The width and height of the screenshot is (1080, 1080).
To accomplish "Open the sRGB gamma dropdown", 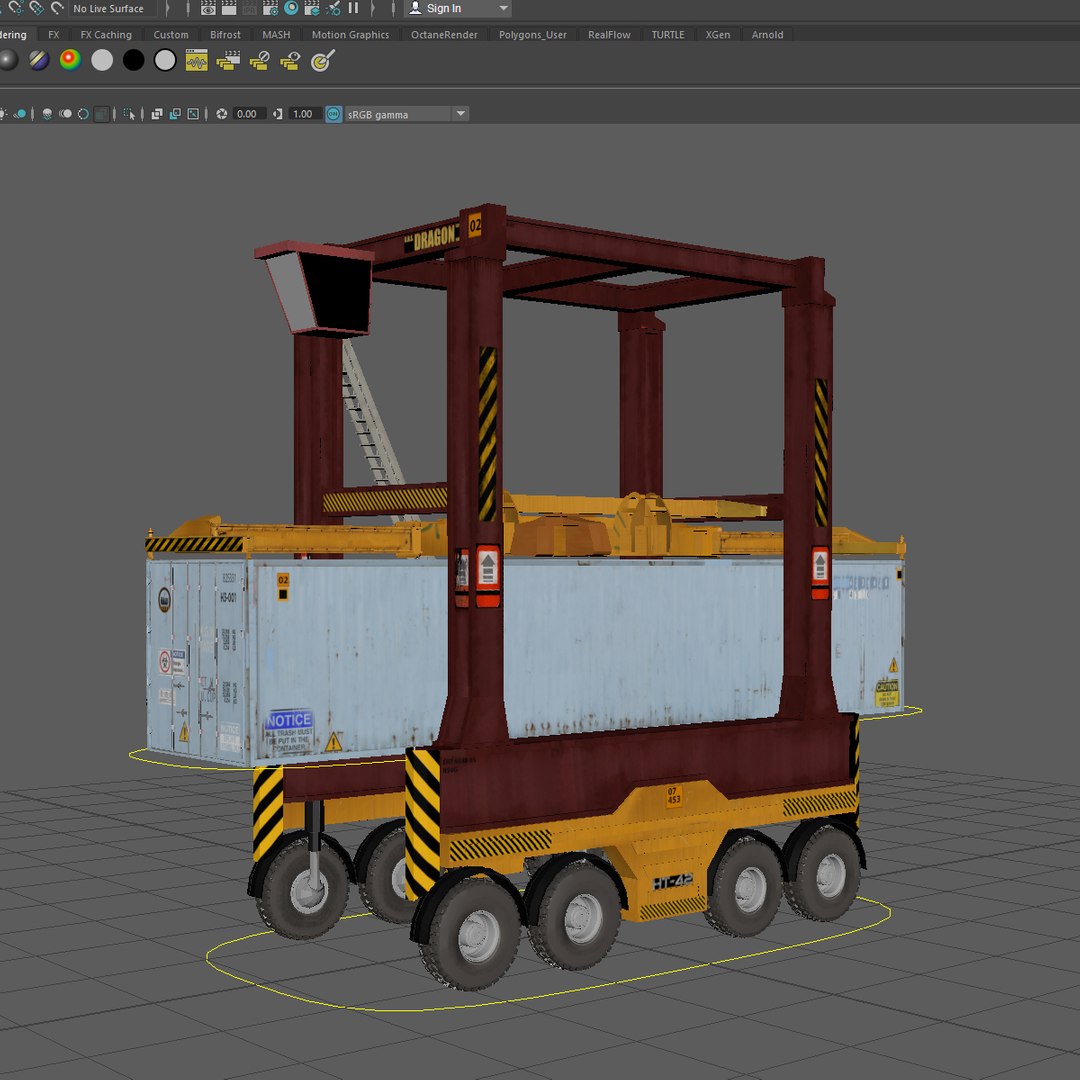I will (406, 114).
